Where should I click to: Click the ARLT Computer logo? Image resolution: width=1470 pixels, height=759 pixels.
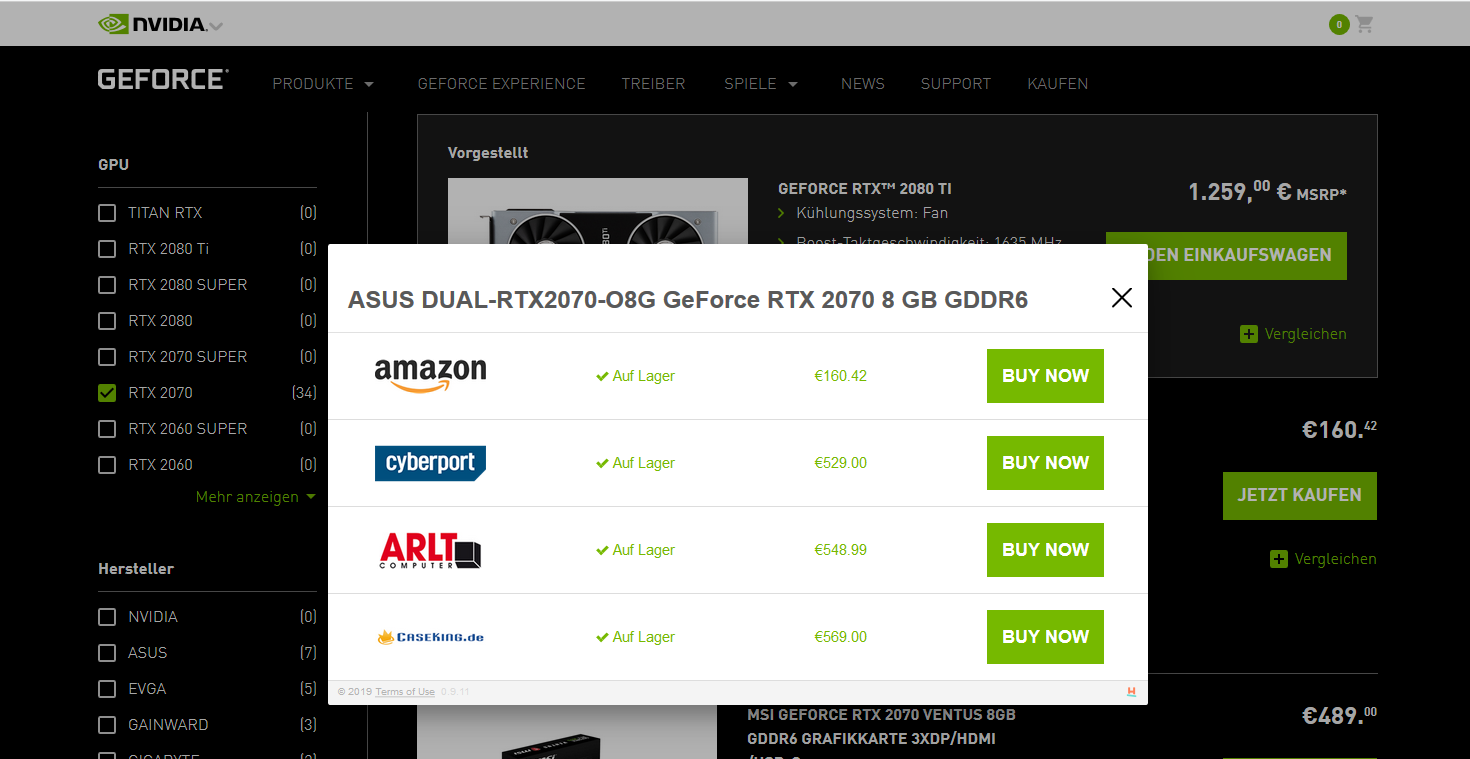[430, 550]
